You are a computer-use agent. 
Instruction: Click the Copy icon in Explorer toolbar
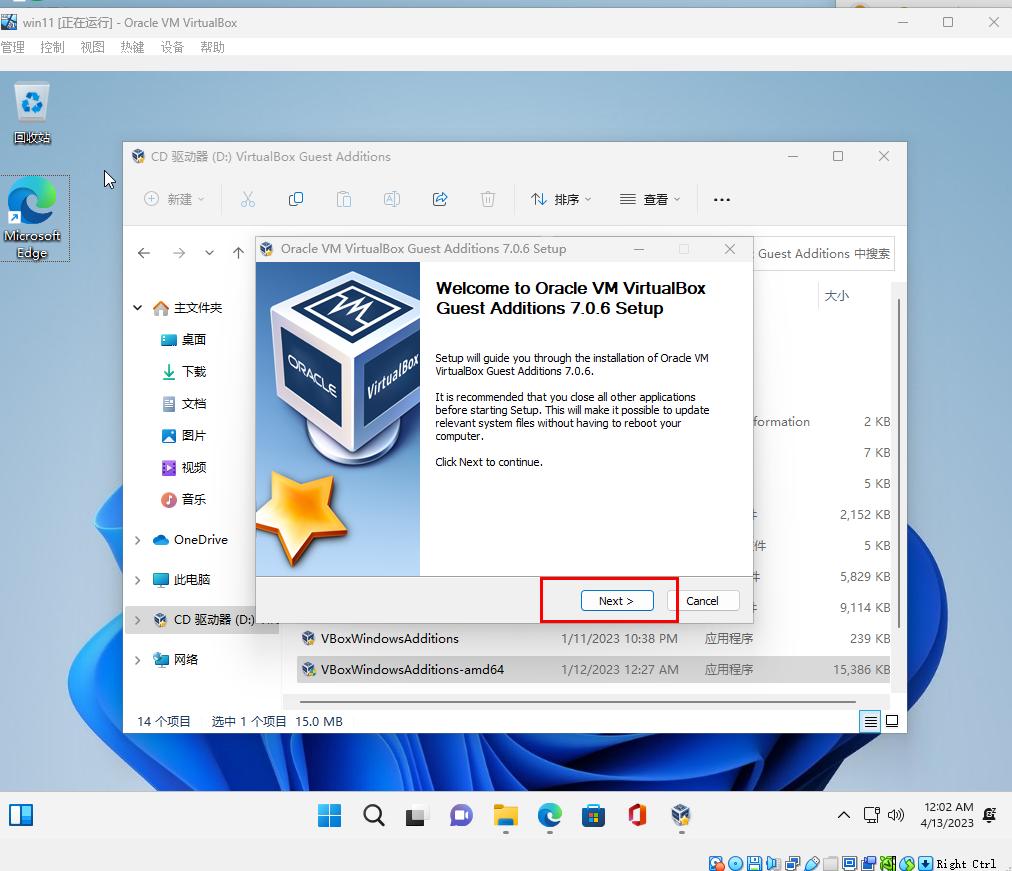tap(296, 199)
